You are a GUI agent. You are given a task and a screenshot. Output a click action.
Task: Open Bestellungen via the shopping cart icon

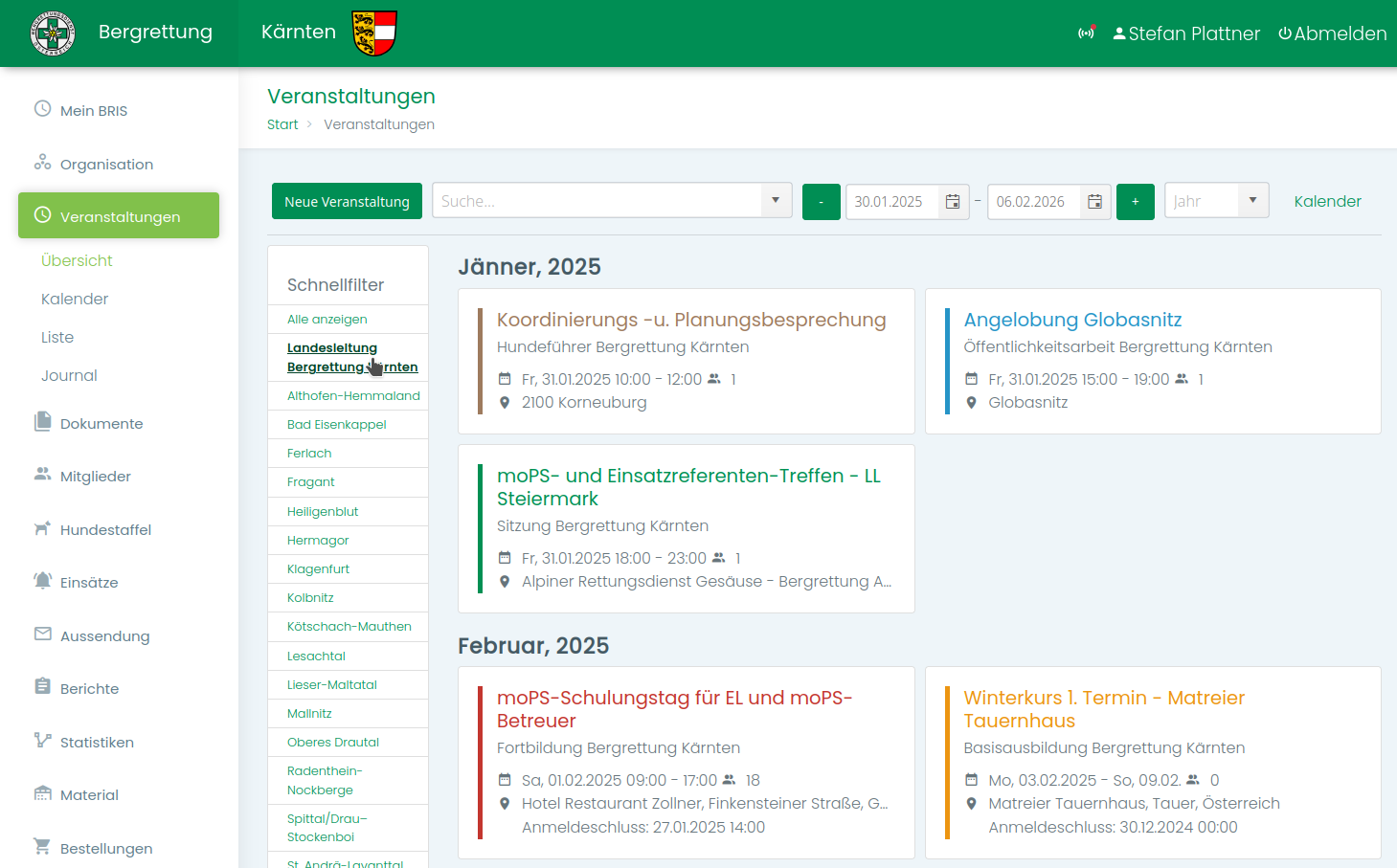pyautogui.click(x=42, y=847)
